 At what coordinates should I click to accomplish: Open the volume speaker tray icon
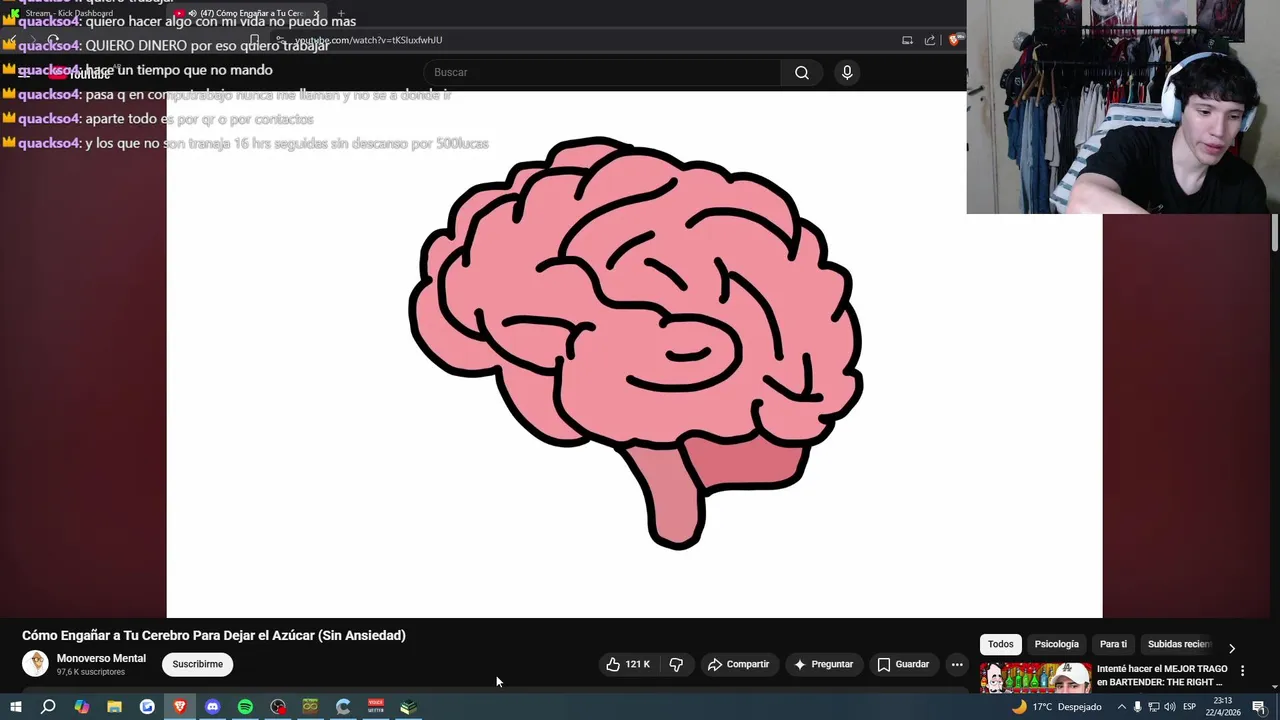coord(1170,707)
